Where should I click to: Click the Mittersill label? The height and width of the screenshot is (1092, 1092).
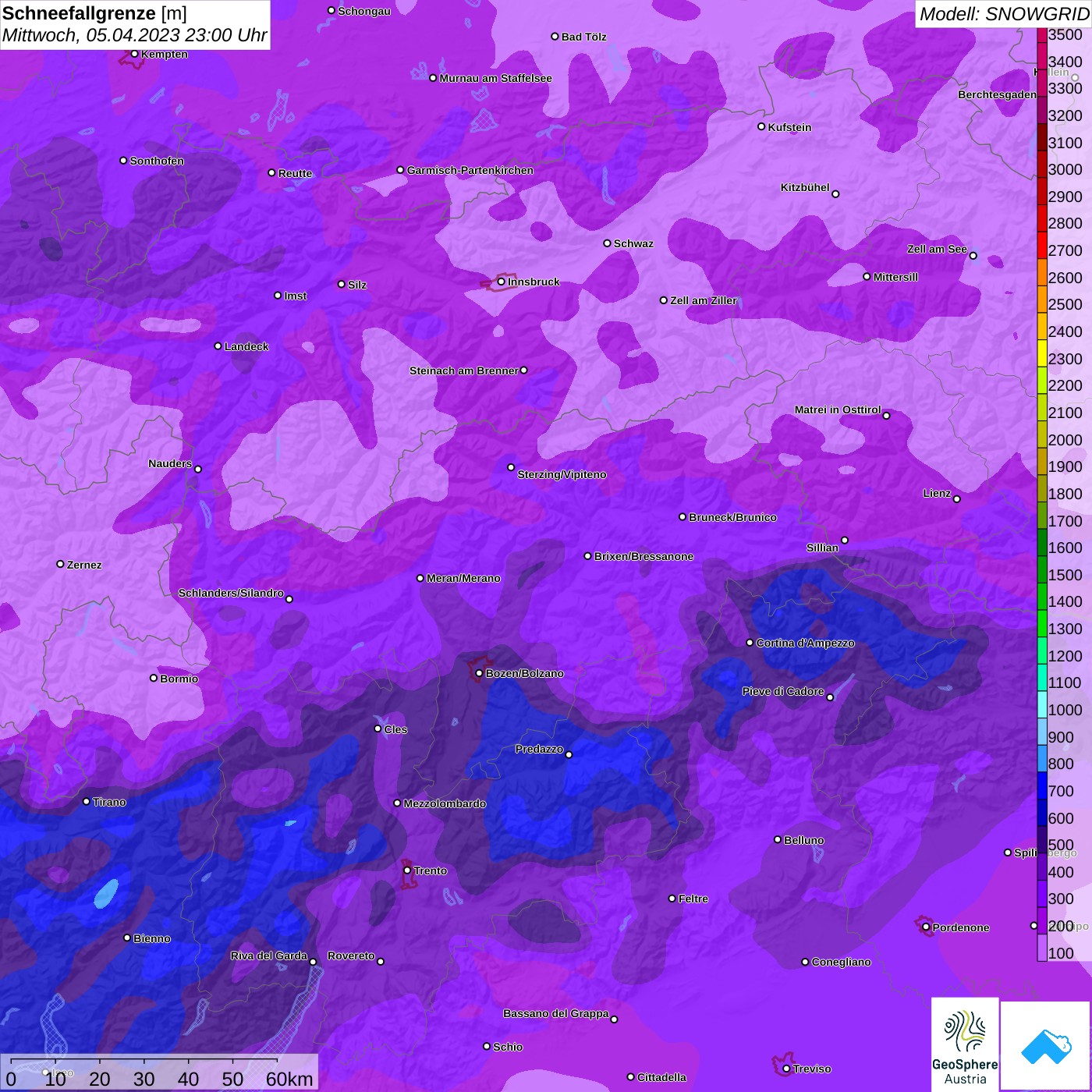tap(895, 277)
